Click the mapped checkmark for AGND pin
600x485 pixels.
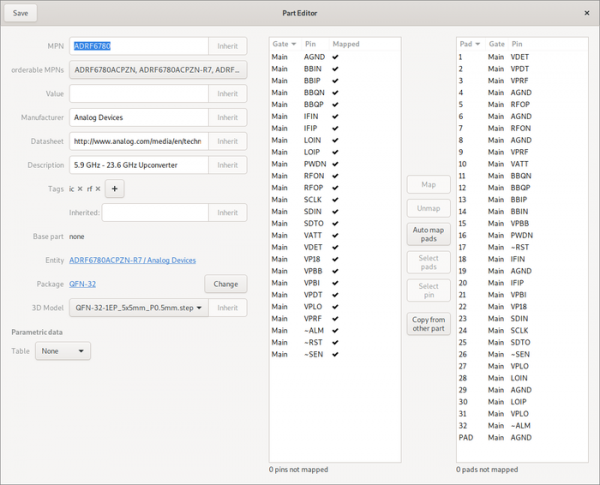click(x=336, y=57)
